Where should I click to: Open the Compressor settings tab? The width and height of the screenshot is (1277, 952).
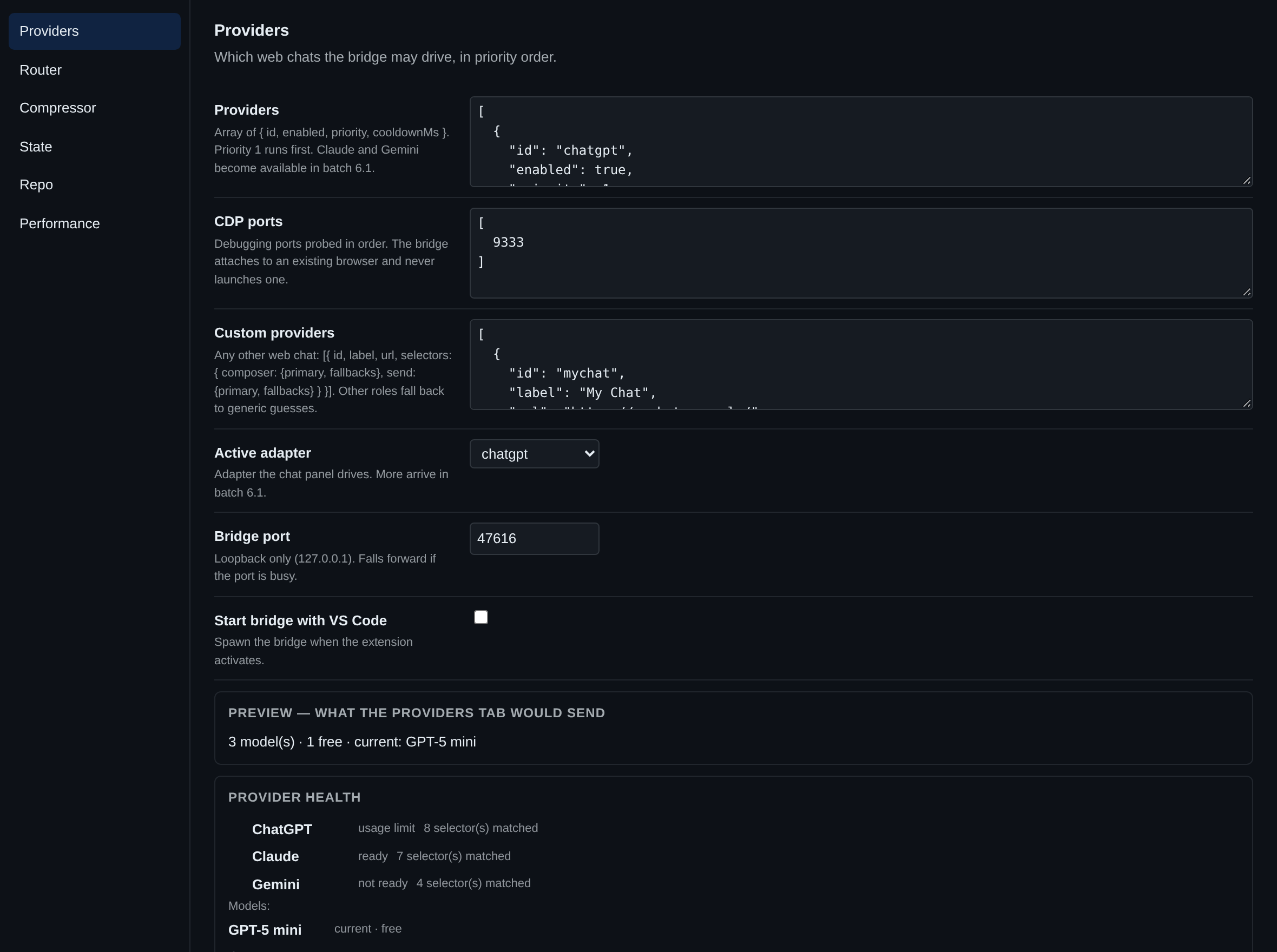pos(95,108)
